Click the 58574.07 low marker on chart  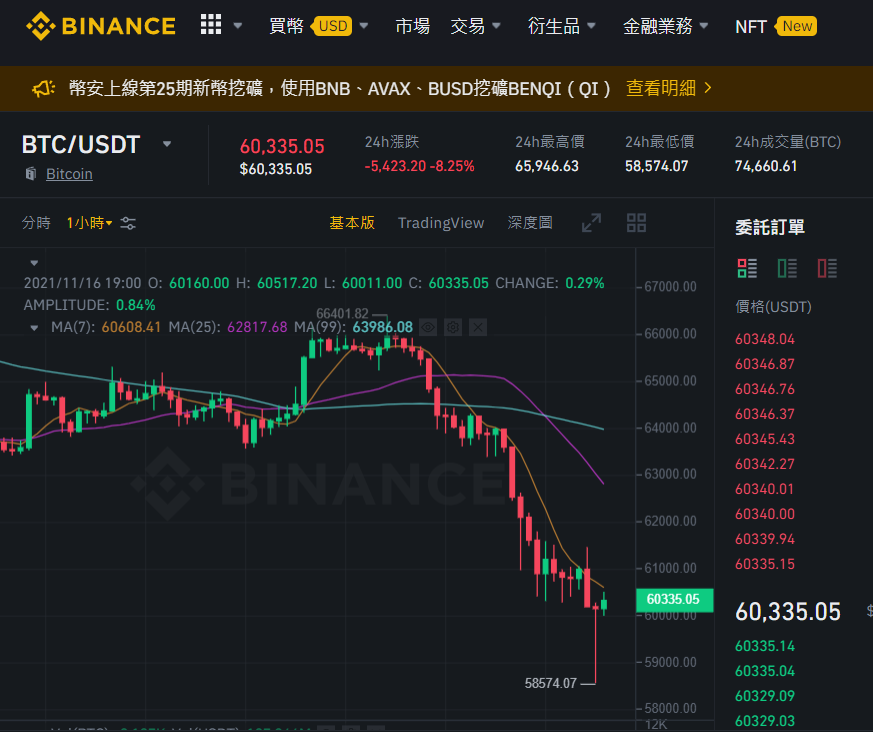pyautogui.click(x=551, y=683)
